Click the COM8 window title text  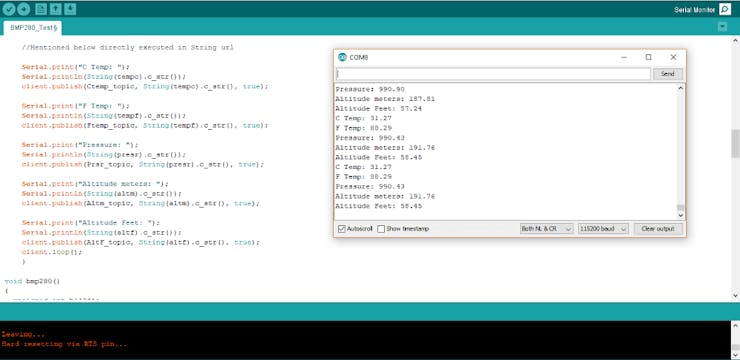click(x=359, y=57)
